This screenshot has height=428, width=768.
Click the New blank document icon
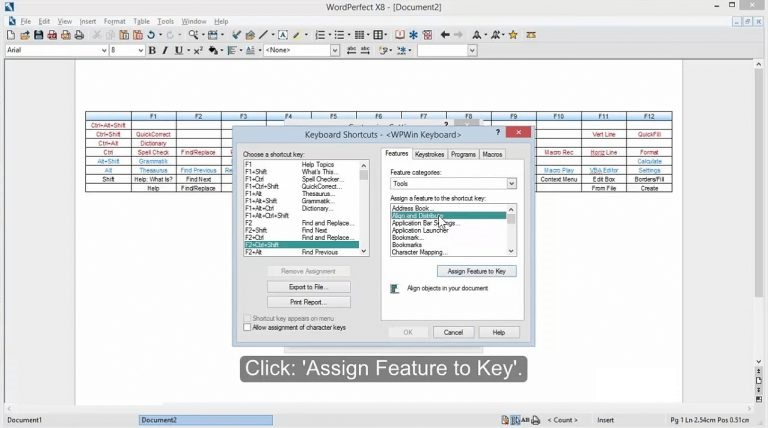(11, 35)
